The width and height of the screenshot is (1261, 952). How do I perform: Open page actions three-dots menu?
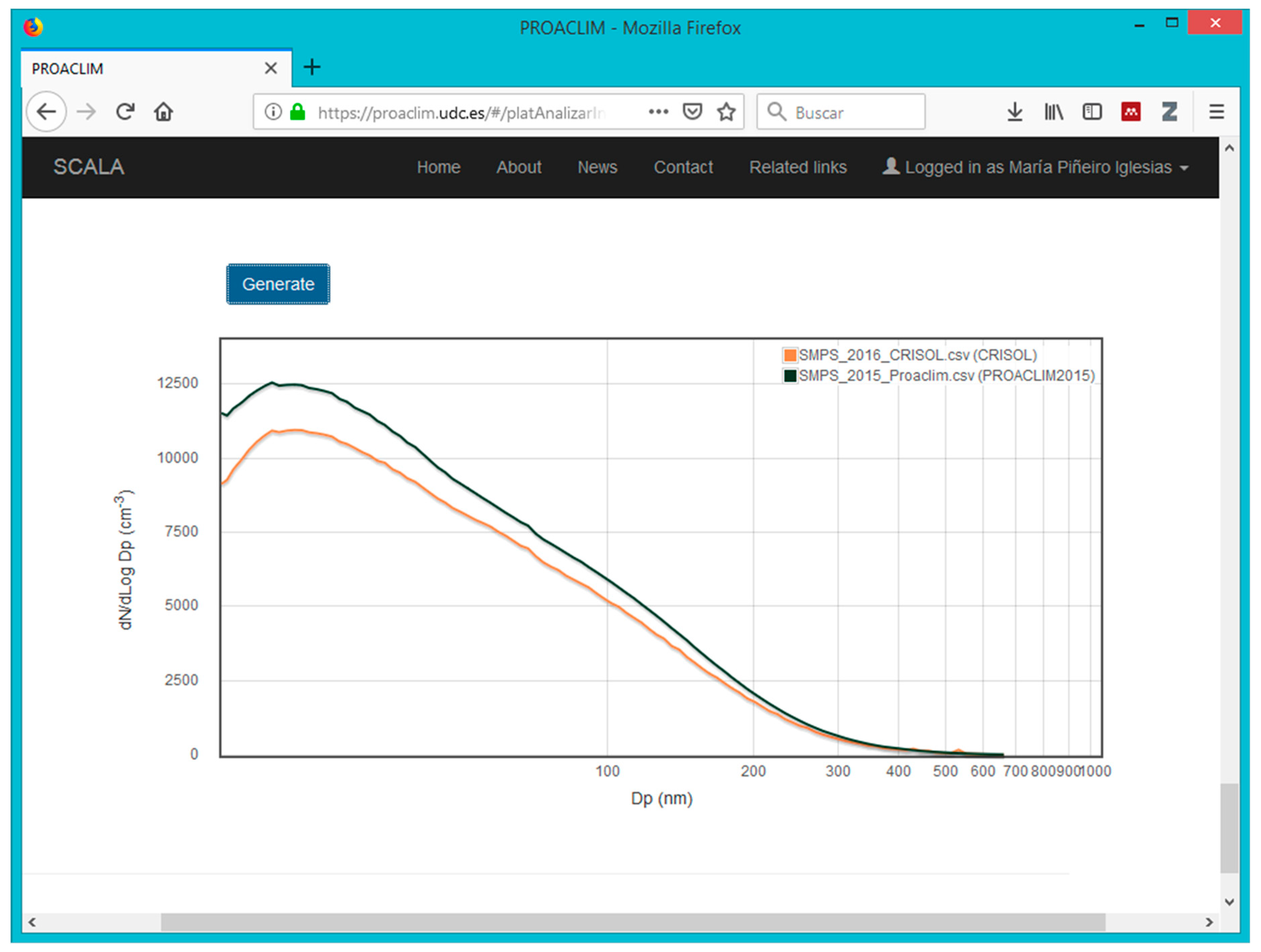(x=658, y=112)
